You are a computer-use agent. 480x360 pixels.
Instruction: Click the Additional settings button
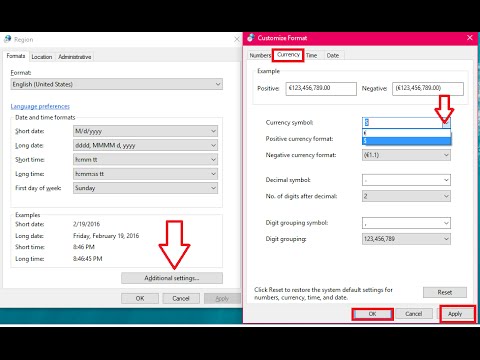(172, 278)
